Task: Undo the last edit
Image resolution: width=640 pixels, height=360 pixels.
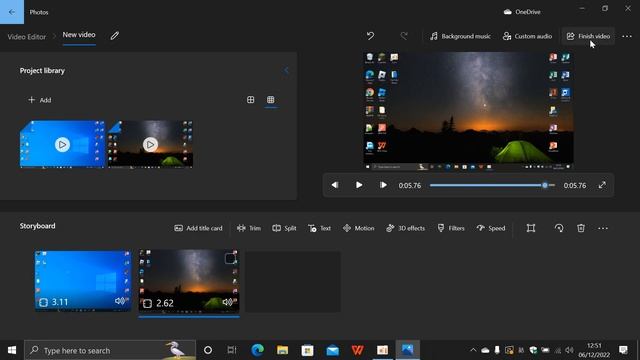Action: pyautogui.click(x=370, y=36)
